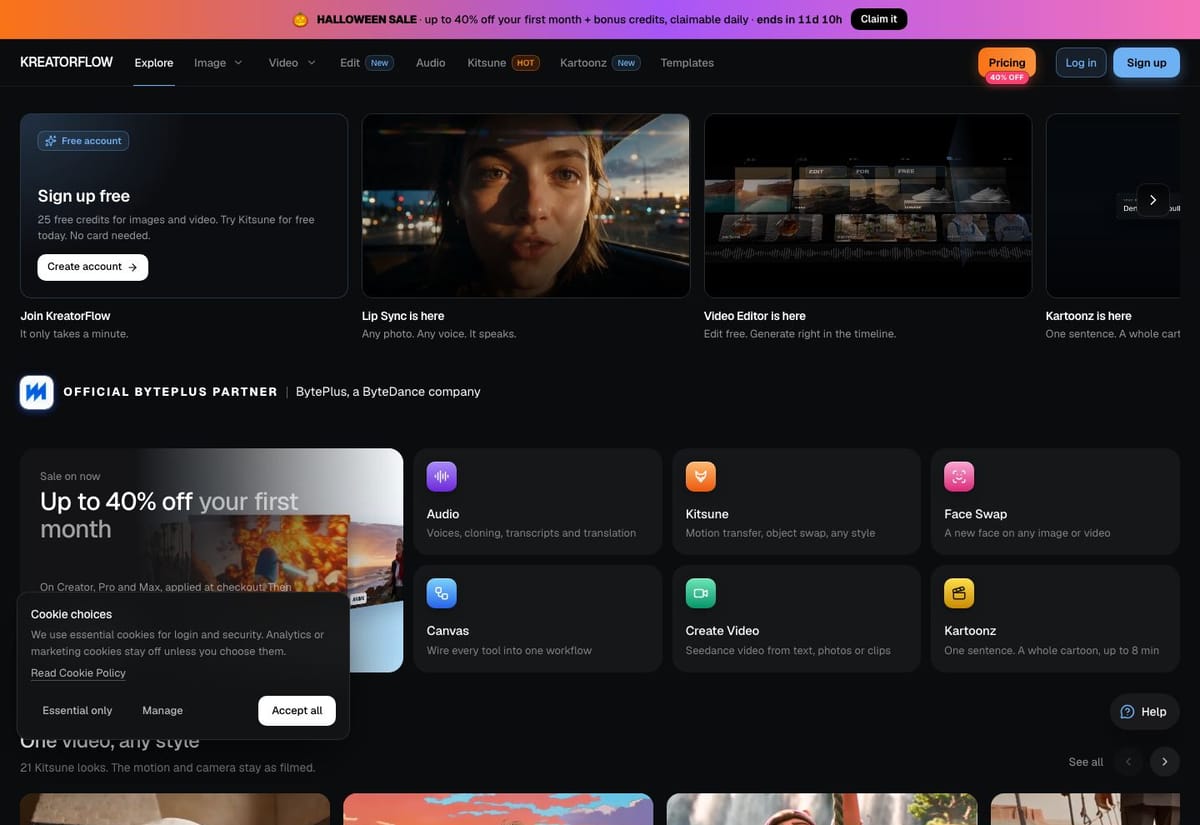Click the pumpkin icon in sale banner
This screenshot has height=825, width=1200.
pyautogui.click(x=300, y=19)
